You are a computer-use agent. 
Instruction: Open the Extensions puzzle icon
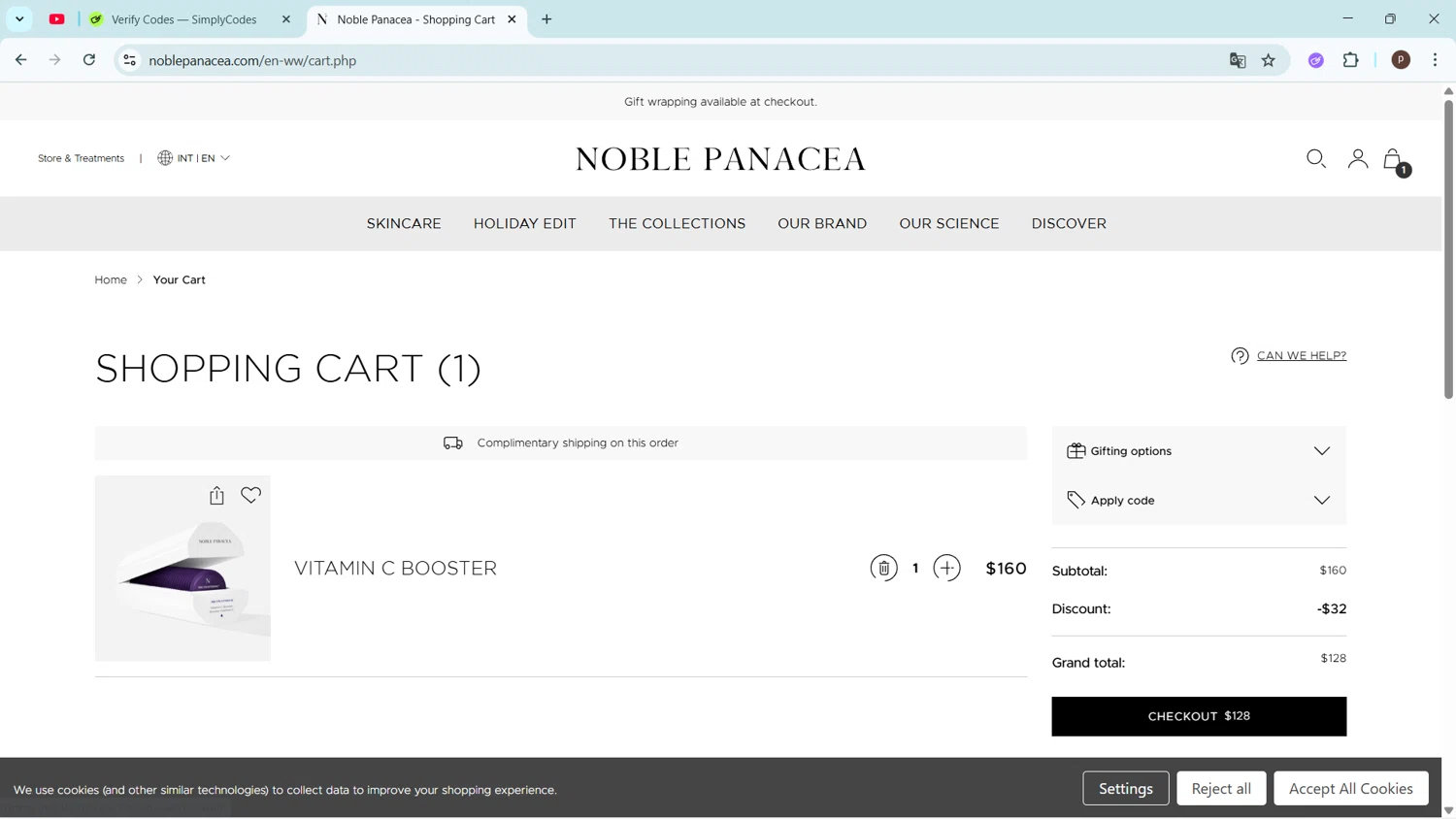tap(1351, 60)
